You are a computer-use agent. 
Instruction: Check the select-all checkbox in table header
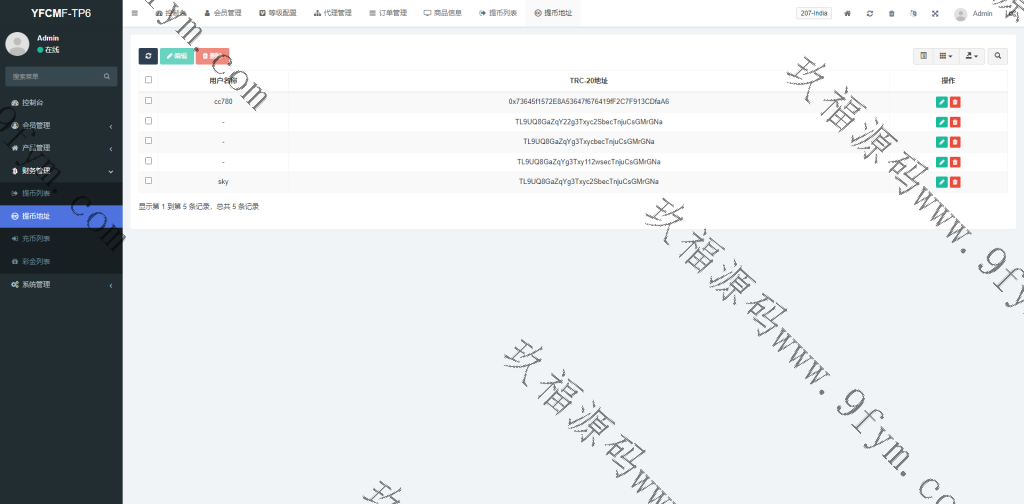pos(149,80)
